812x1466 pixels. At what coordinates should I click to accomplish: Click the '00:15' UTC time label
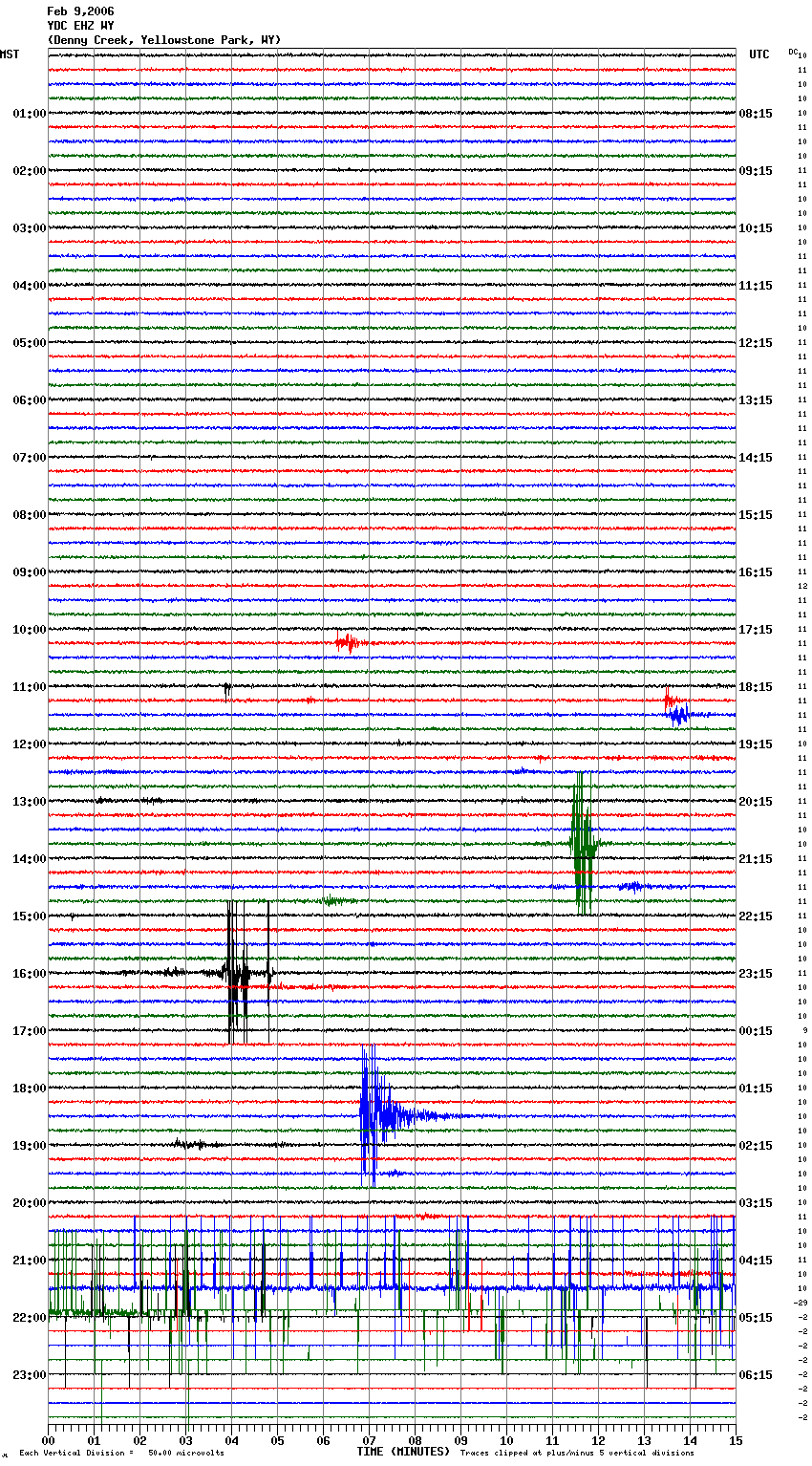756,1031
